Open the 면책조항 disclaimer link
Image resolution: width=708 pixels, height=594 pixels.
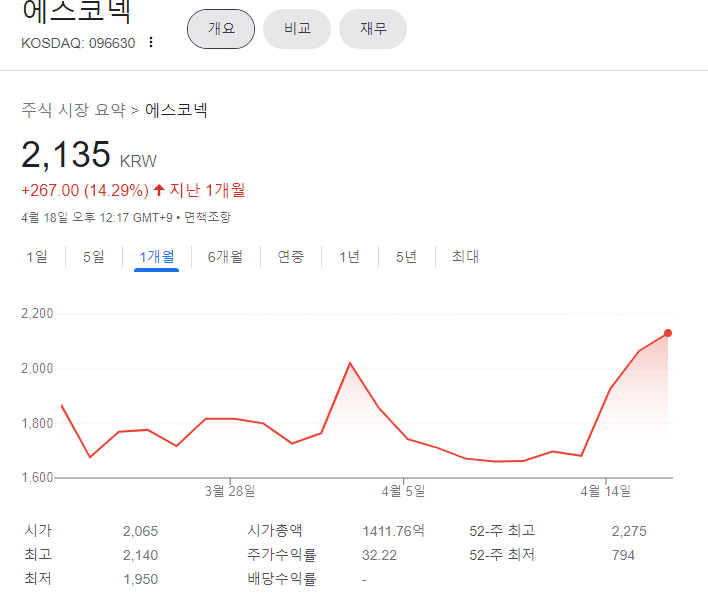coord(207,217)
